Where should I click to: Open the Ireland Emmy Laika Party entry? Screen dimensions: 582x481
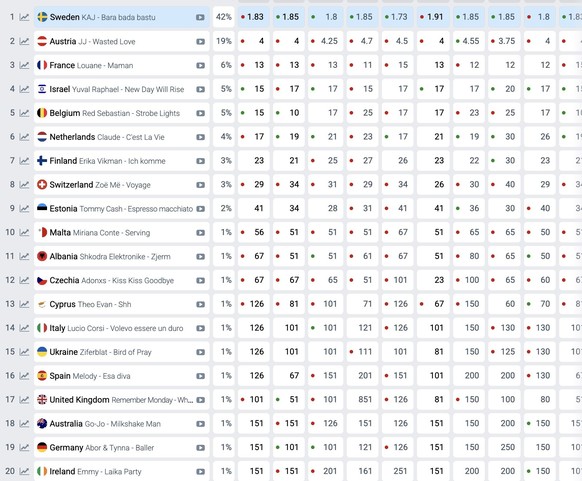(95, 472)
